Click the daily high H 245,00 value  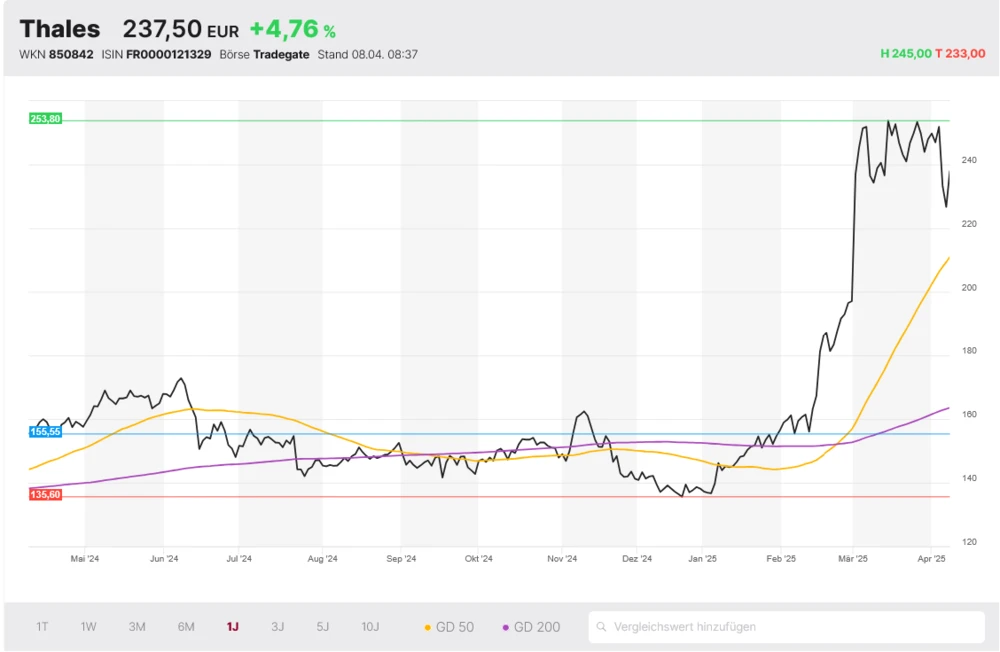coord(905,54)
